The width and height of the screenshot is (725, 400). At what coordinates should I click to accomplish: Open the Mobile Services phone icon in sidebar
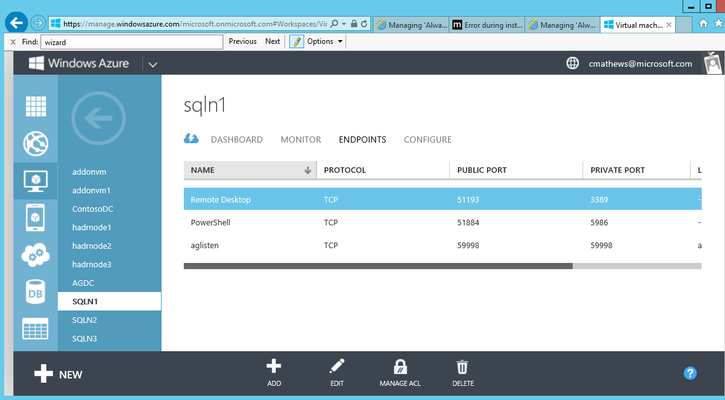(x=36, y=217)
